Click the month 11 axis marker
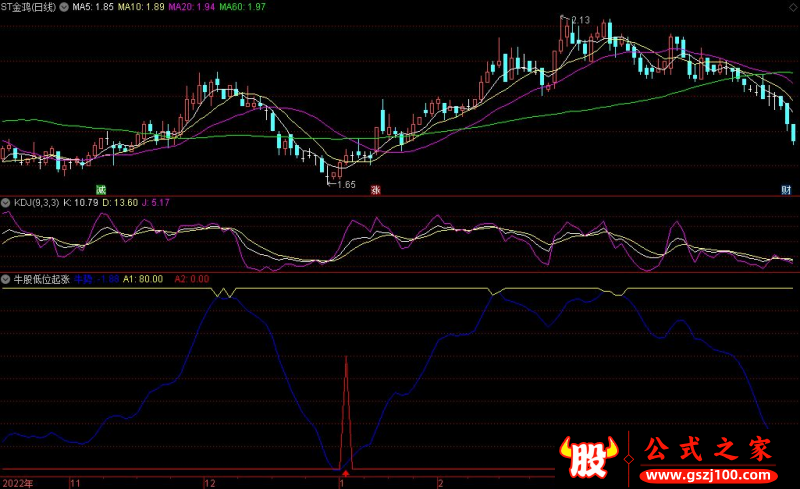800x489 pixels. click(76, 483)
